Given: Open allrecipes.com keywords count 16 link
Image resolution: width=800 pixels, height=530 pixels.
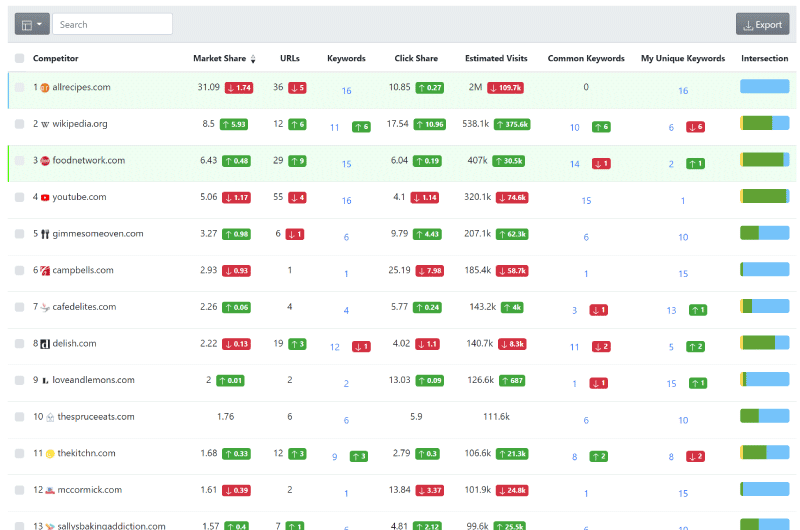Looking at the screenshot, I should (x=346, y=91).
